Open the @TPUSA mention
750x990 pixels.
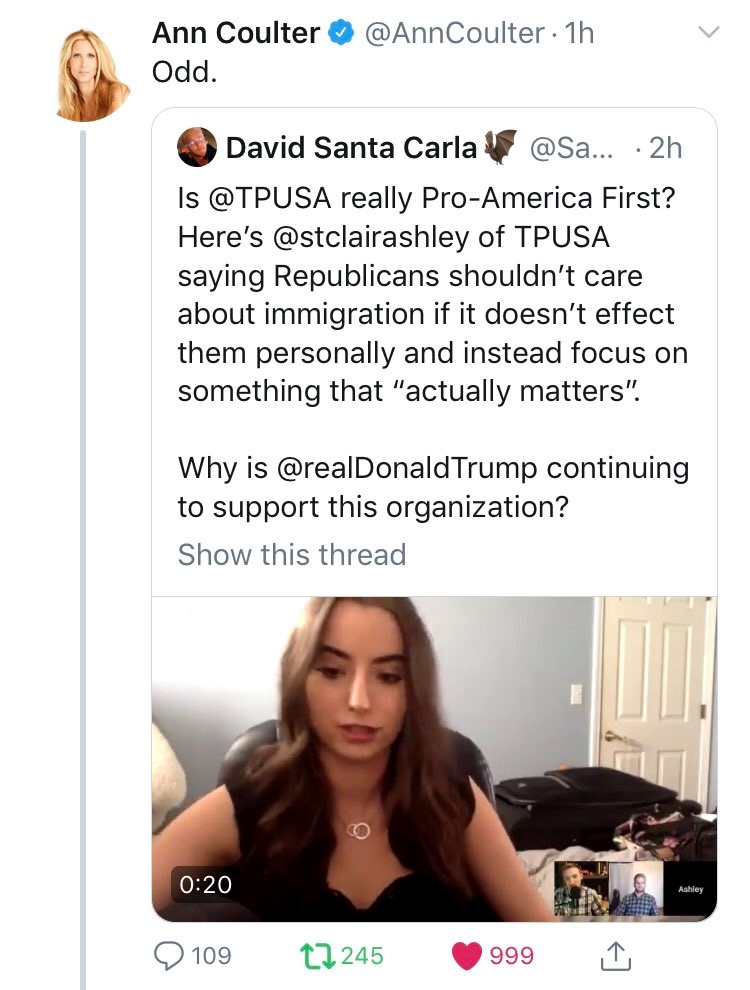click(269, 198)
